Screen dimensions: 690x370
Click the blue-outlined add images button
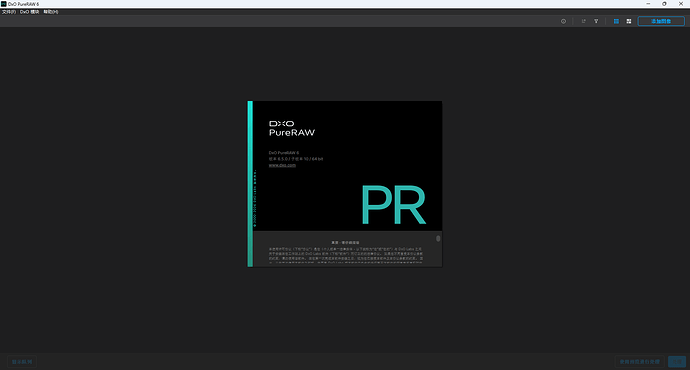pos(661,21)
